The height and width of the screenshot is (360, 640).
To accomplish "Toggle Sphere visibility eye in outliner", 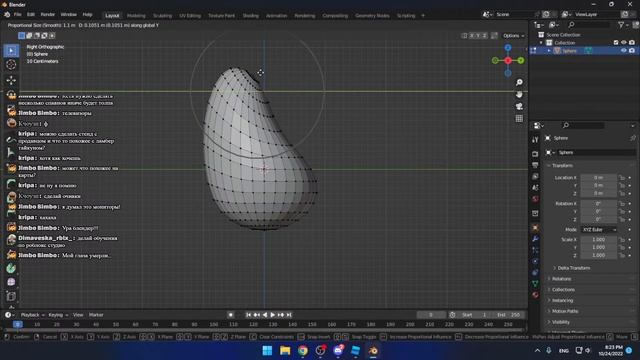I will click(x=623, y=51).
